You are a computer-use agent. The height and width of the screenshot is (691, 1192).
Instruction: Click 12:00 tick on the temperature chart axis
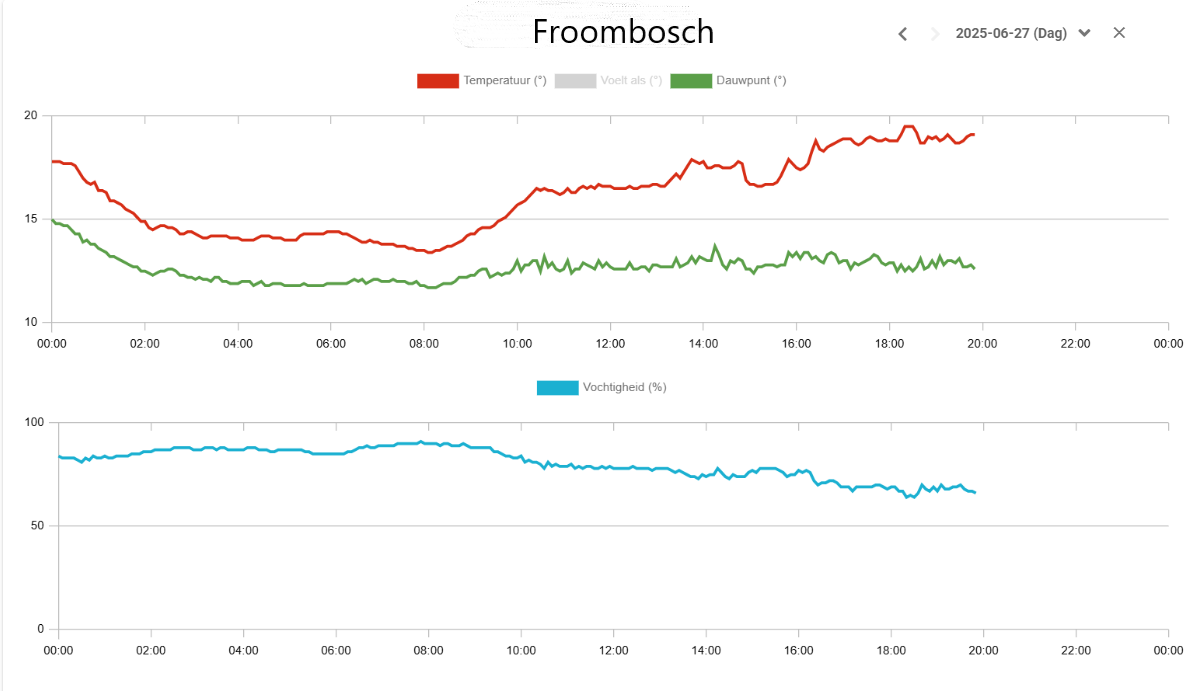[x=610, y=343]
